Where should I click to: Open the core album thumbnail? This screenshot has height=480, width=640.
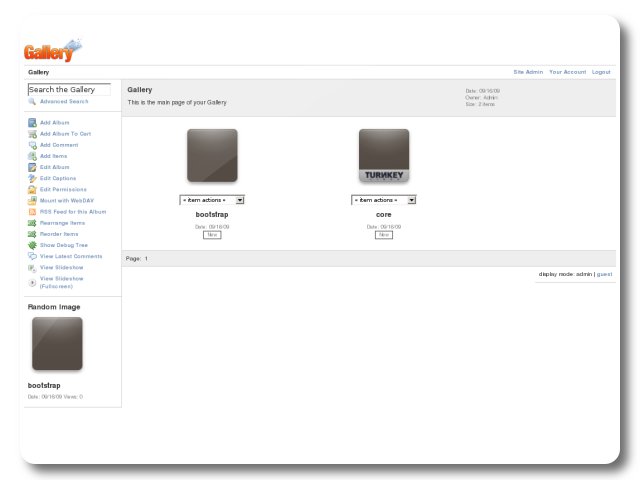[384, 155]
